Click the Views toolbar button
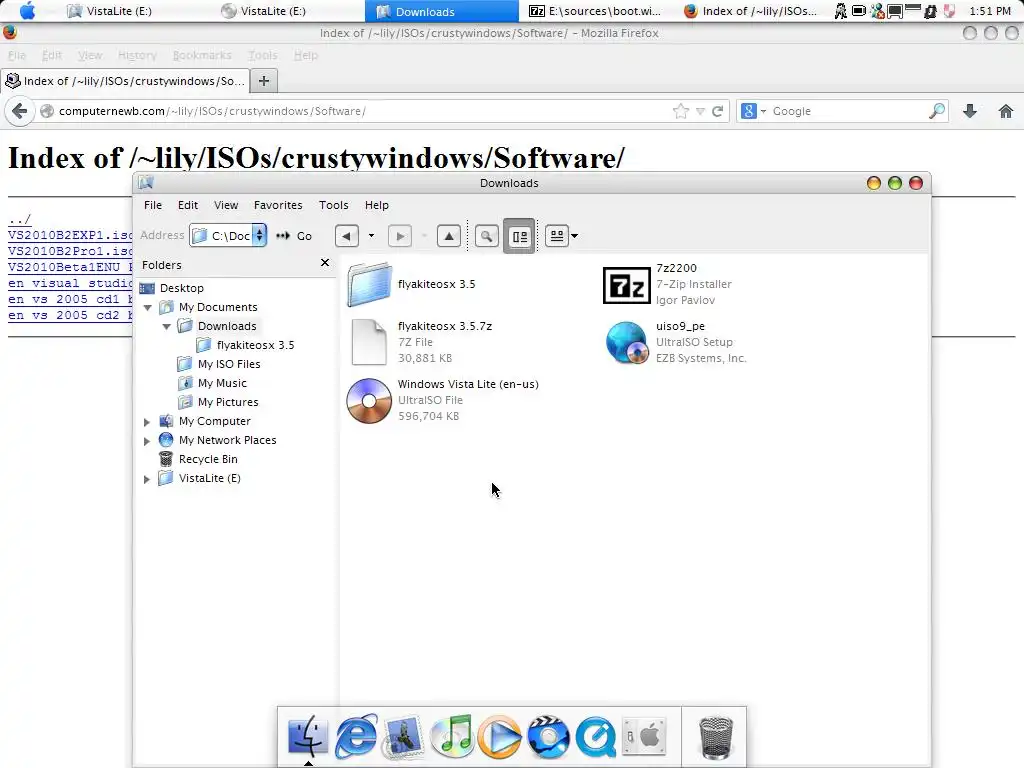 (x=556, y=236)
